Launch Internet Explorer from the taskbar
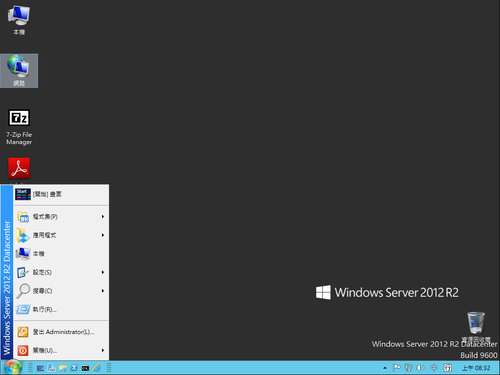 pyautogui.click(x=97, y=368)
